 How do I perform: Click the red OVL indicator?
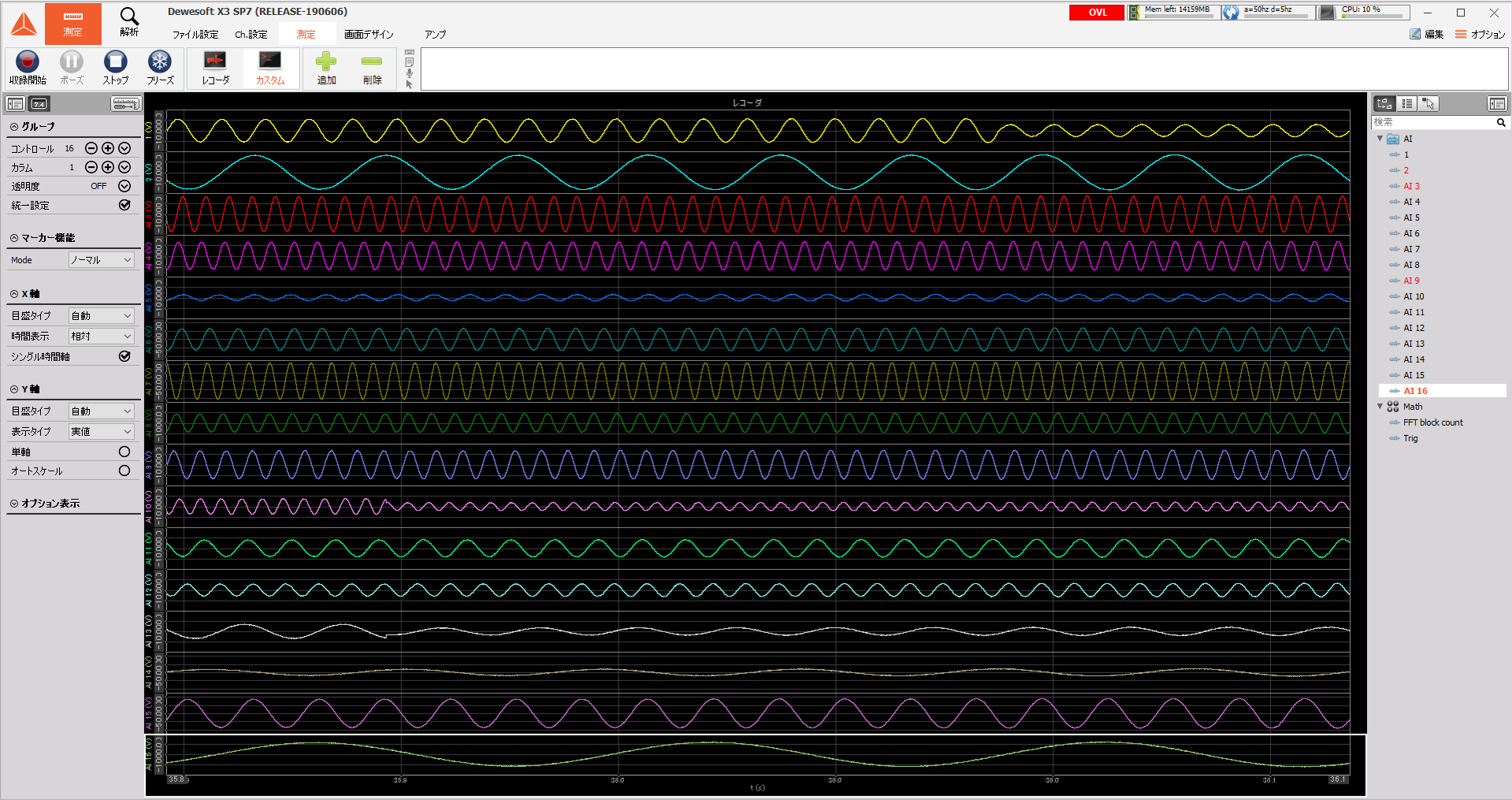click(x=1097, y=13)
